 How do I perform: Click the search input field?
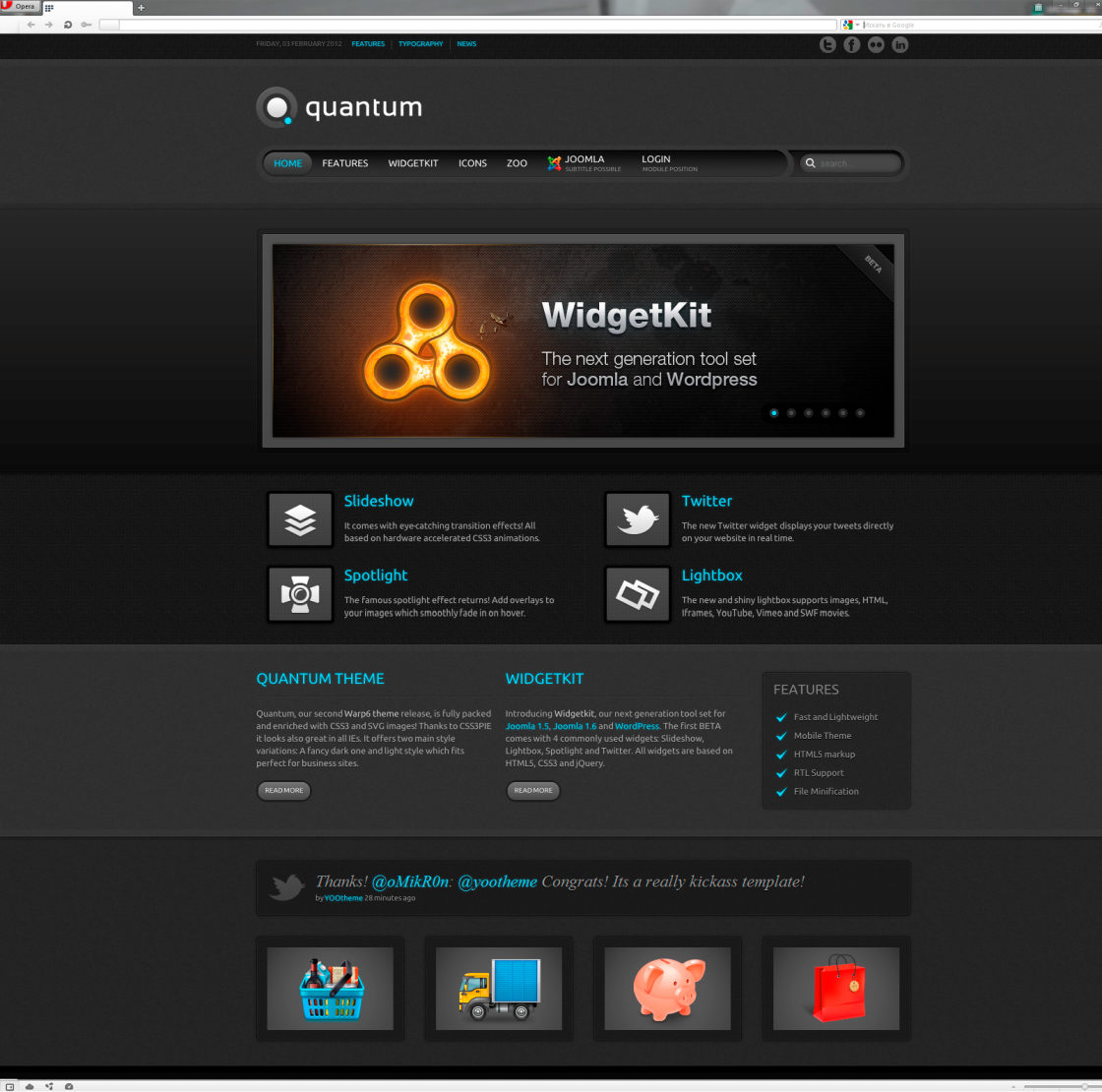(x=854, y=163)
